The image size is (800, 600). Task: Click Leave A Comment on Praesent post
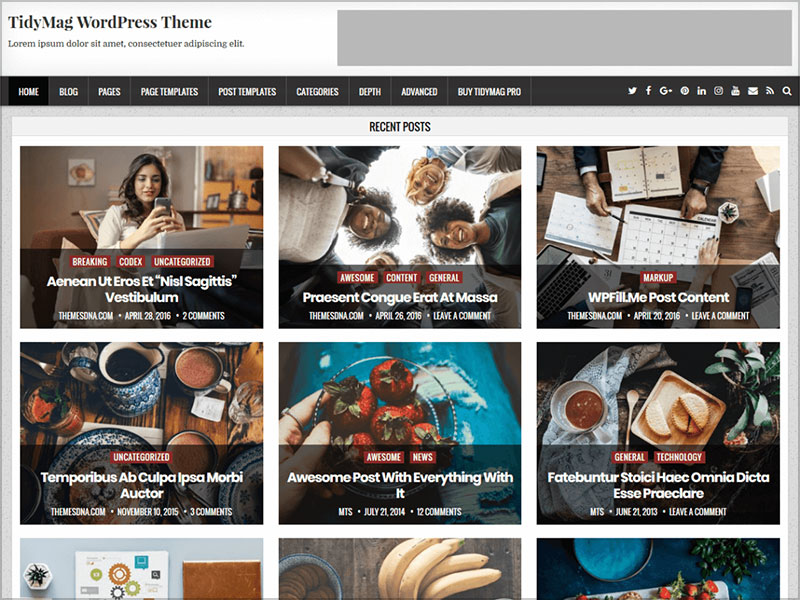pyautogui.click(x=462, y=315)
